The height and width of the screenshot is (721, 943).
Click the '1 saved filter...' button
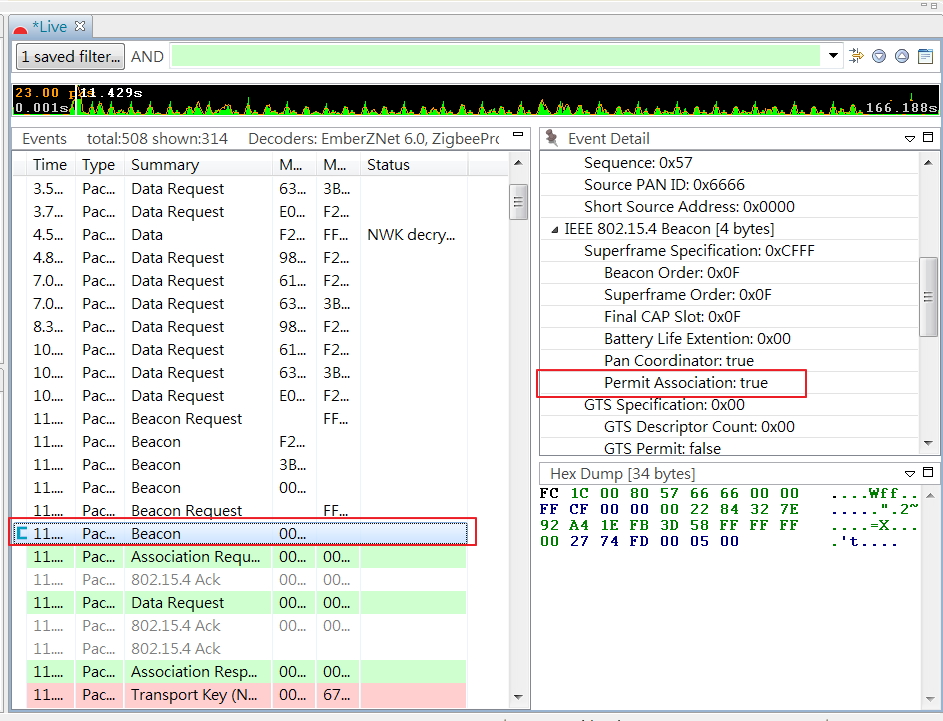[68, 56]
